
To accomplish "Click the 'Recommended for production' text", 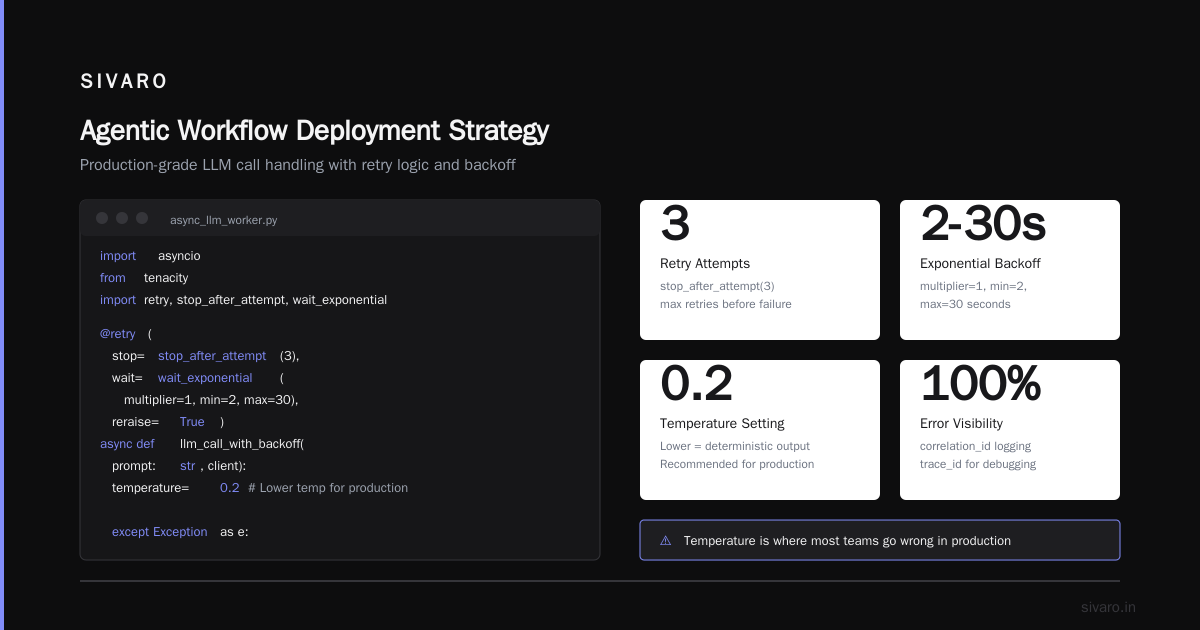I will 737,464.
